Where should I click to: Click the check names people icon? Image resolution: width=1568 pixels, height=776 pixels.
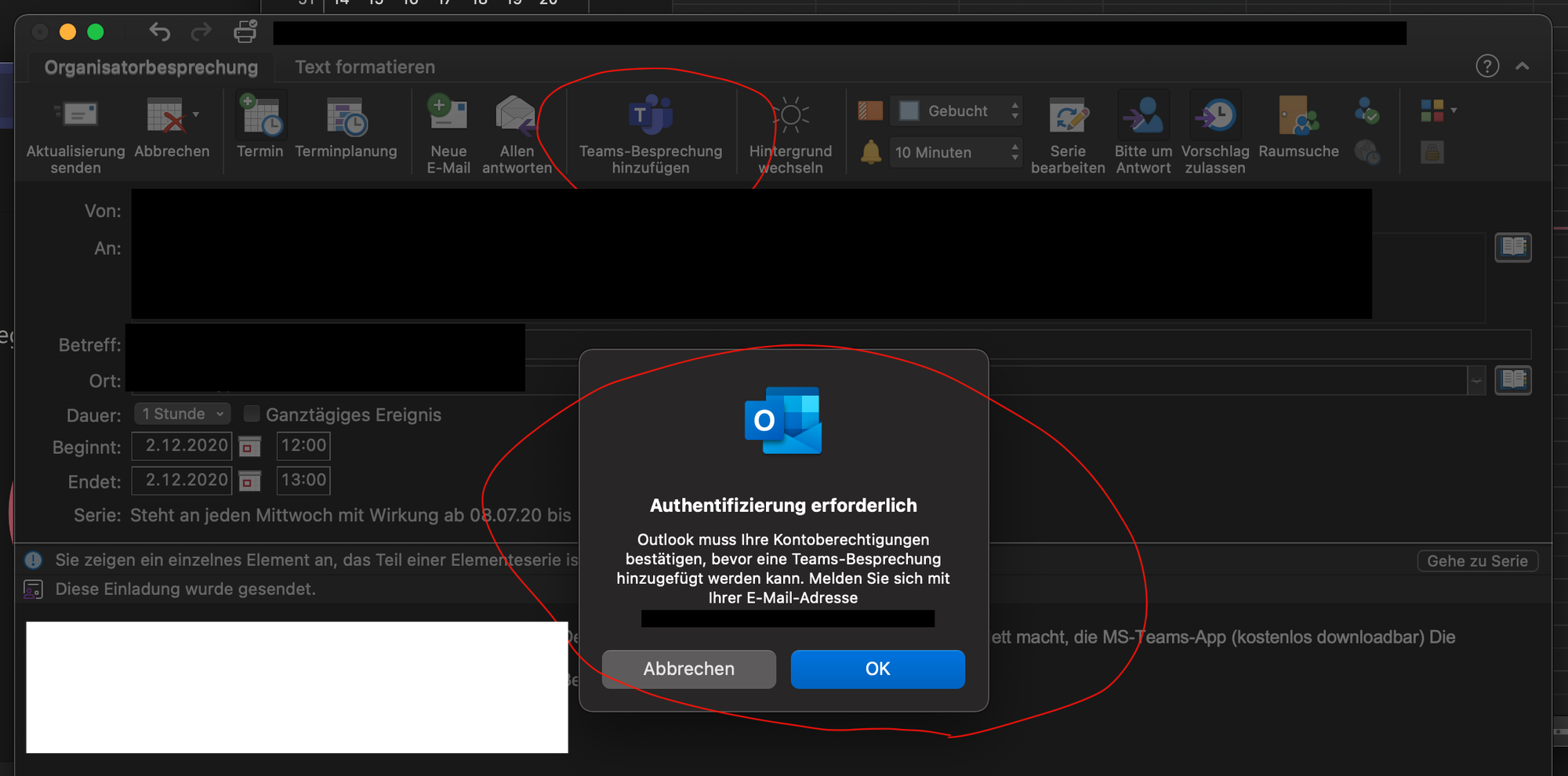coord(1367,111)
